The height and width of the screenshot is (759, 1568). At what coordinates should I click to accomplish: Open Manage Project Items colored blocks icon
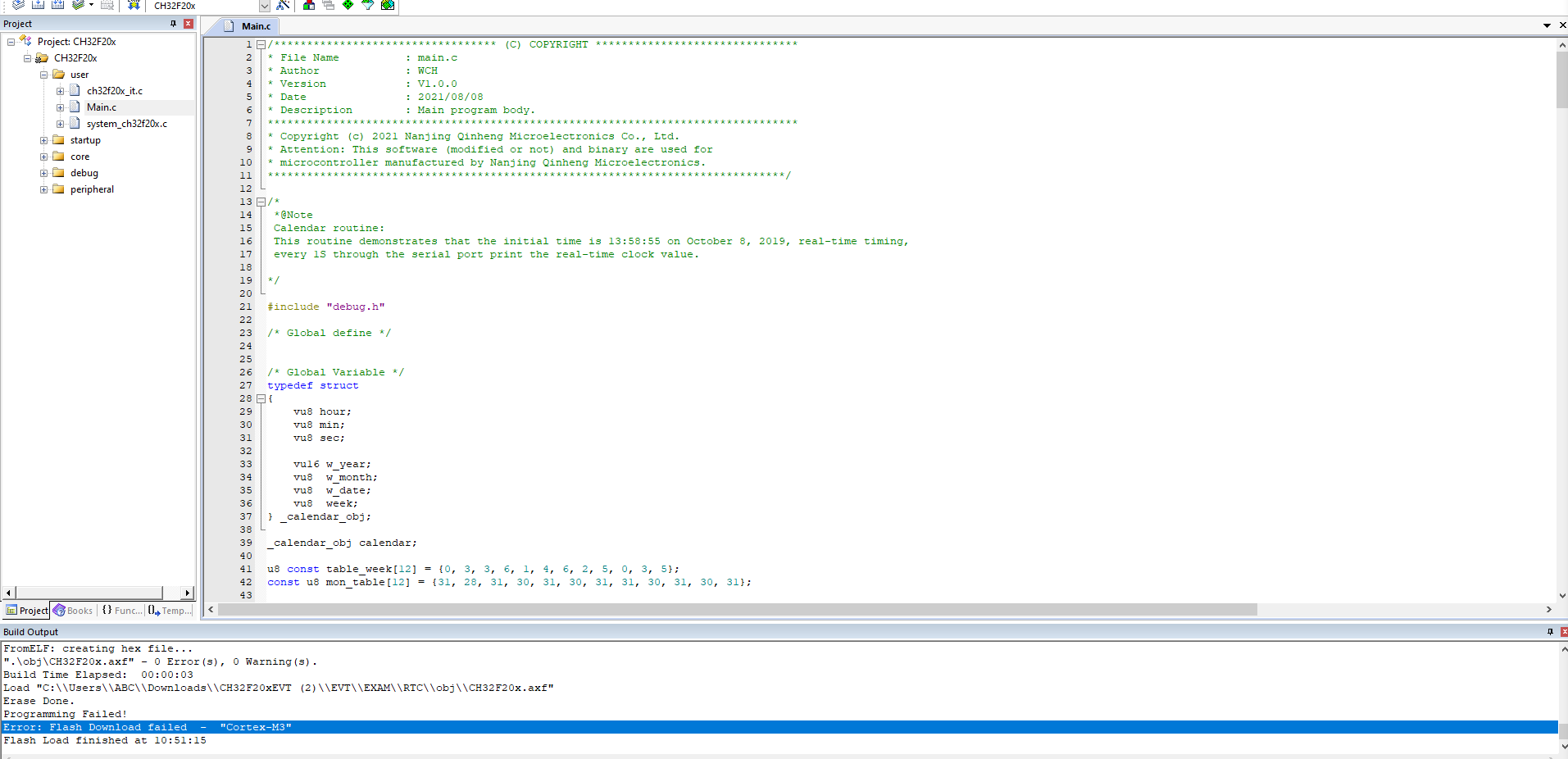[309, 5]
